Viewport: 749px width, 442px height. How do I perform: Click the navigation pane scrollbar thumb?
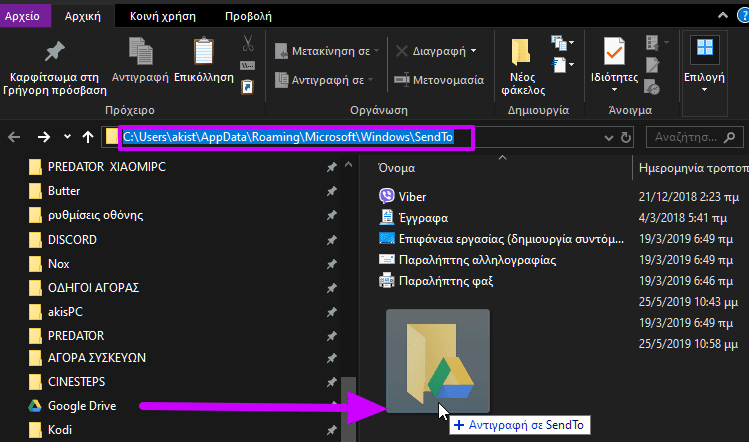(x=349, y=409)
